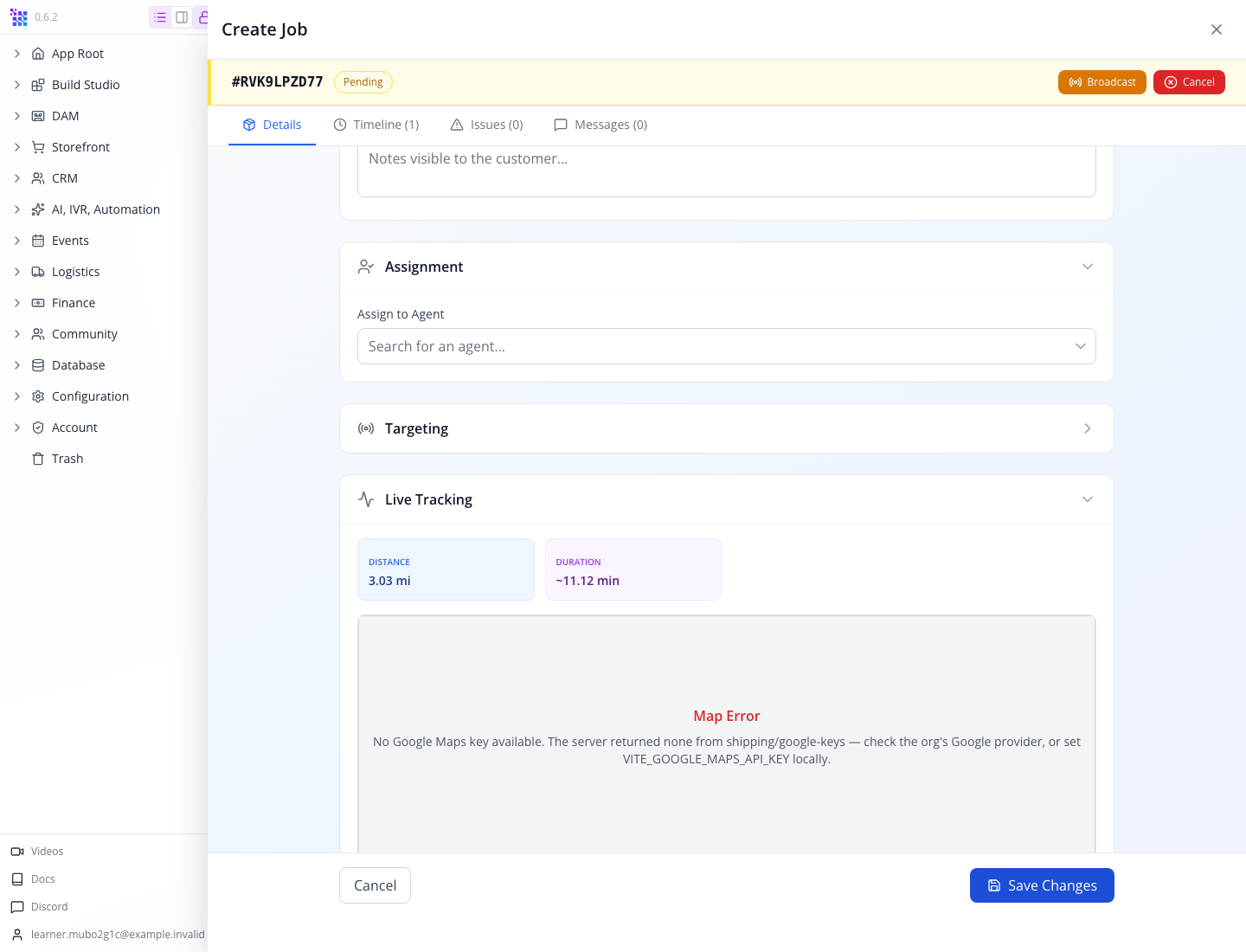The height and width of the screenshot is (952, 1246).
Task: Switch to the Details tab
Action: pyautogui.click(x=272, y=125)
